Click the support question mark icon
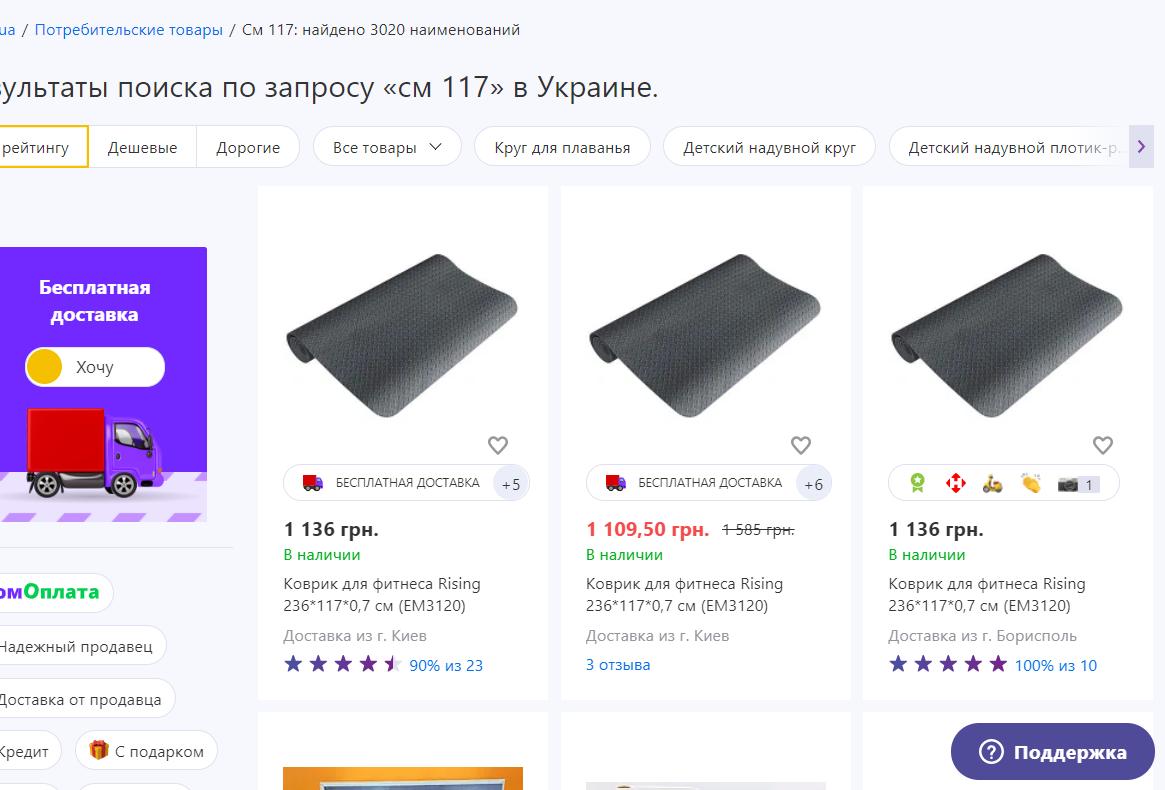The width and height of the screenshot is (1165, 790). [990, 752]
